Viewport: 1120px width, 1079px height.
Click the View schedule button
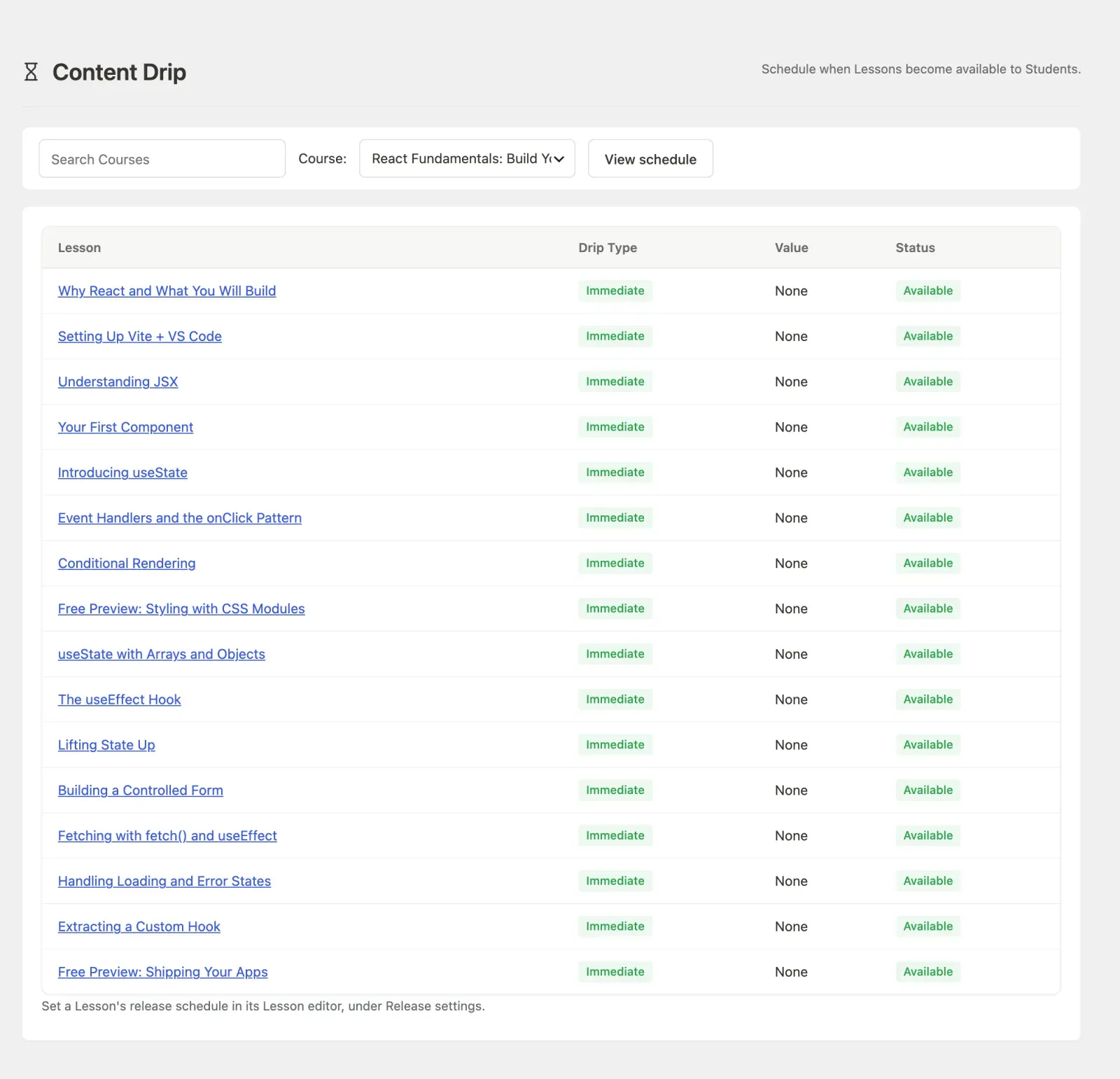[x=650, y=159]
